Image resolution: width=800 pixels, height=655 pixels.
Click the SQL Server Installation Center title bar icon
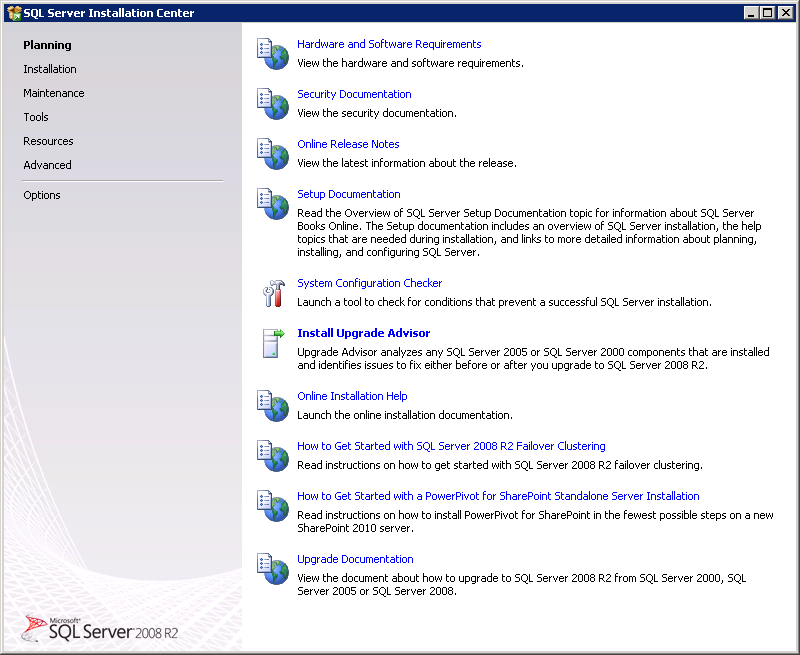(x=14, y=13)
